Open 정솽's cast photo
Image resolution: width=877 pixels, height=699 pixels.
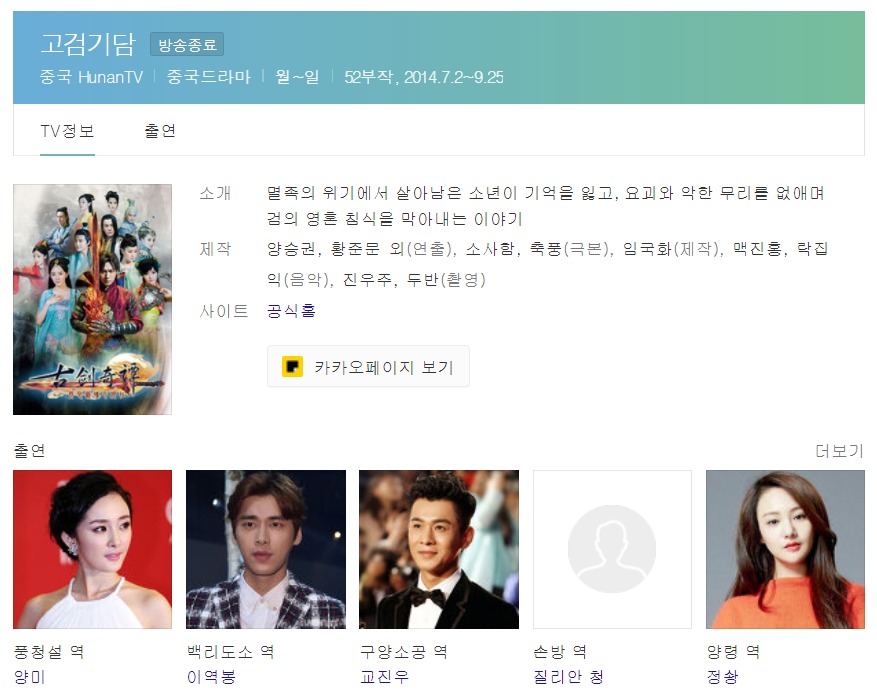(785, 549)
